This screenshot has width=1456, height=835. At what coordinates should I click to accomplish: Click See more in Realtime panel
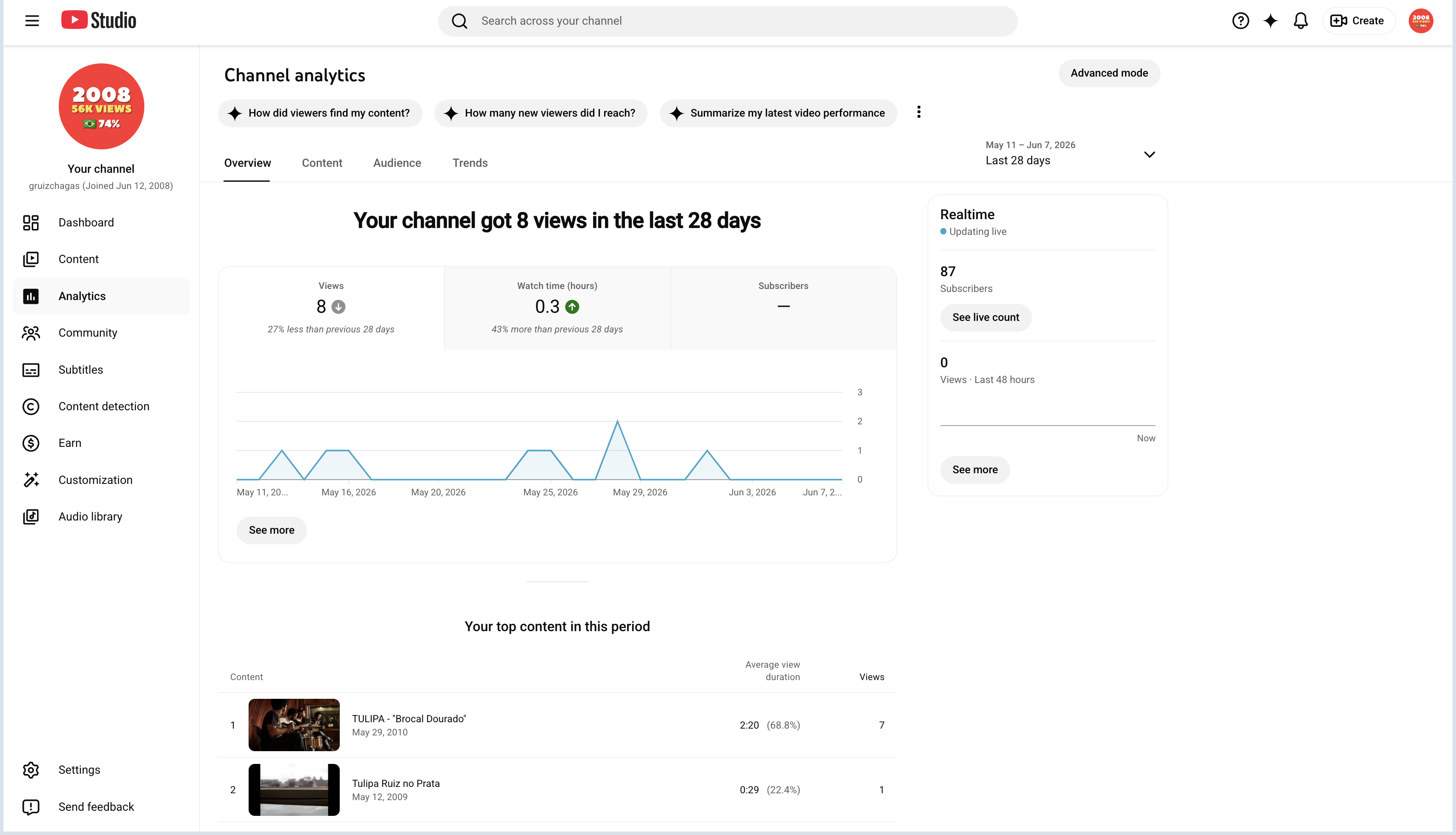(x=974, y=470)
